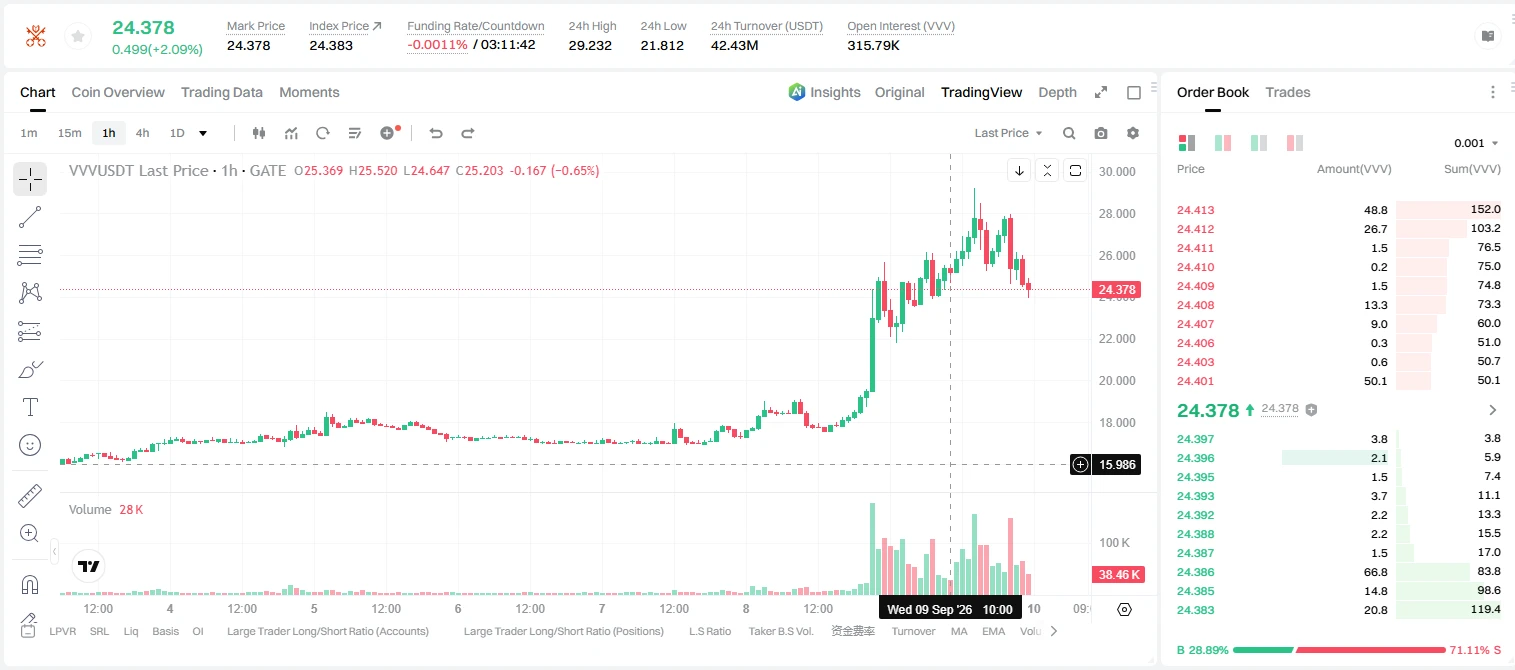Click the add alert plus icon
Screen dimensions: 1515x670
[388, 133]
